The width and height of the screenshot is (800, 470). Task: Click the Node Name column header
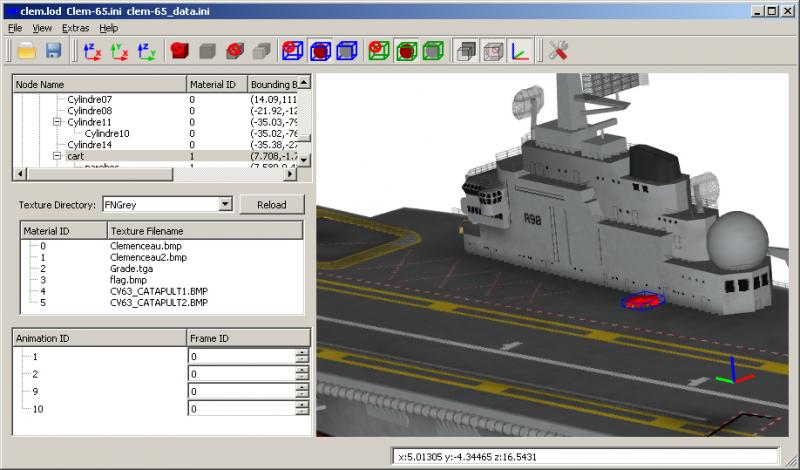coord(99,84)
